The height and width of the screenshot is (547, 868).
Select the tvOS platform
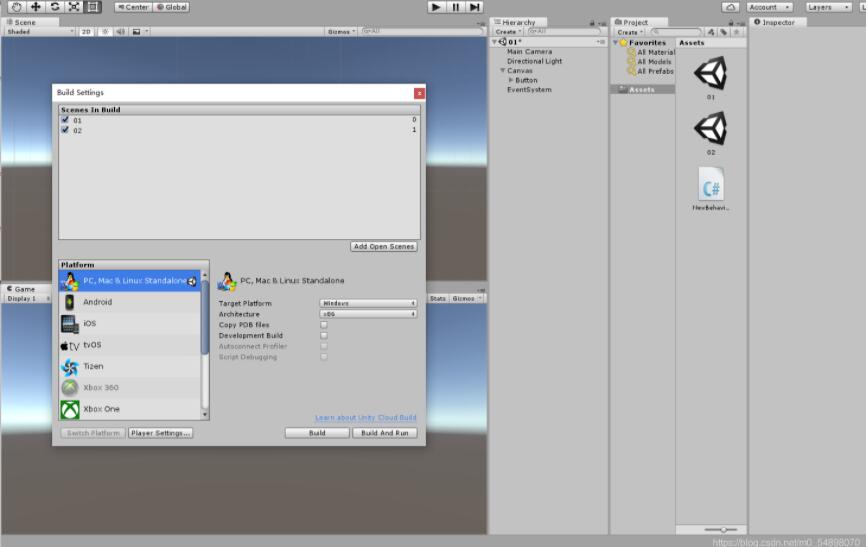(130, 345)
